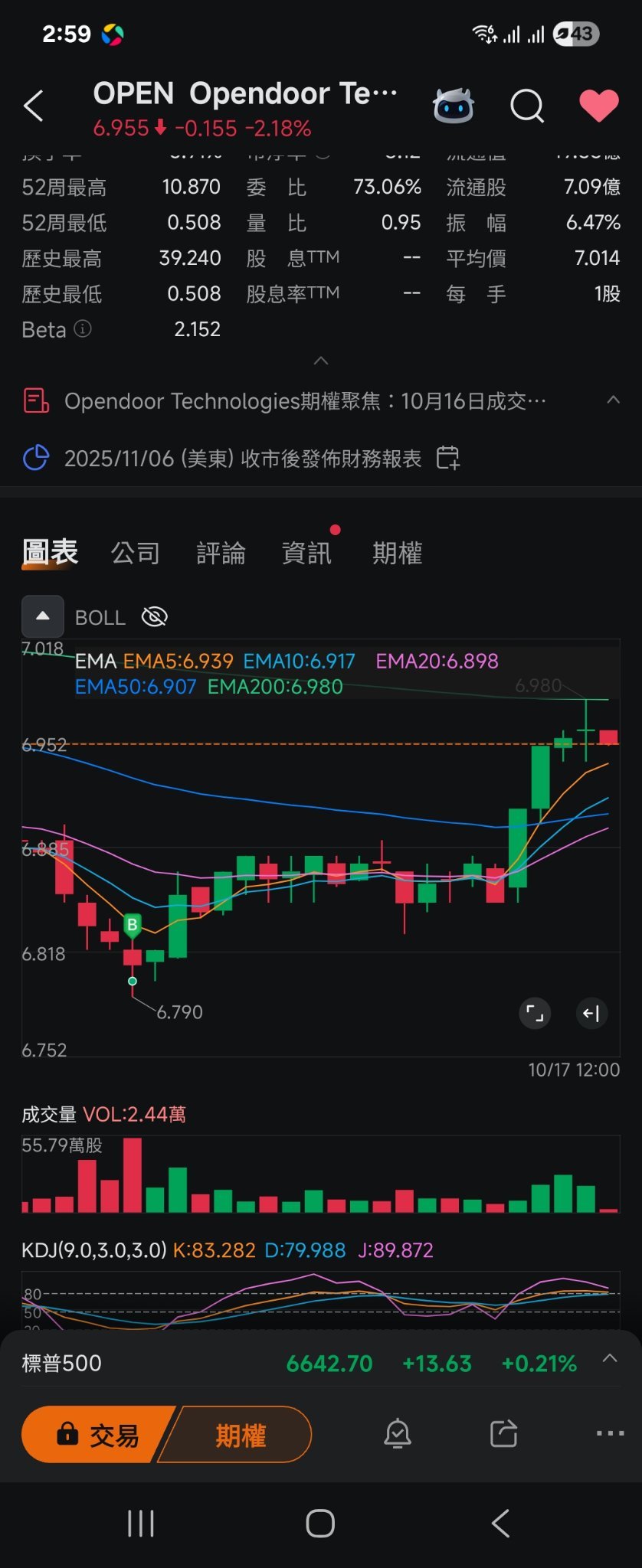
Task: Open the 期權 options tab
Action: click(x=397, y=553)
